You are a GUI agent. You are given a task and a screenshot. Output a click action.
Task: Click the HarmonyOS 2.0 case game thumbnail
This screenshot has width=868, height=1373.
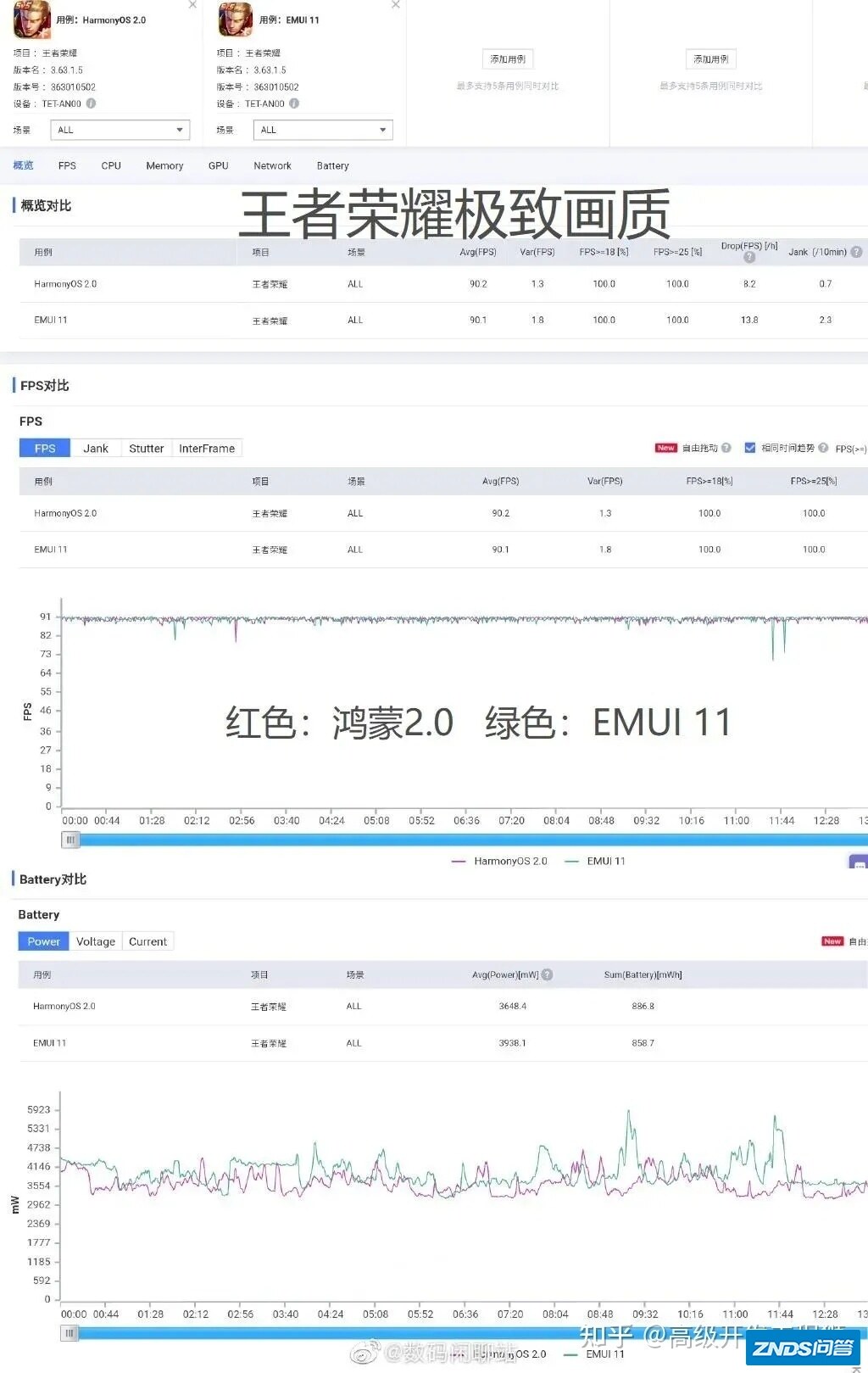[32, 20]
